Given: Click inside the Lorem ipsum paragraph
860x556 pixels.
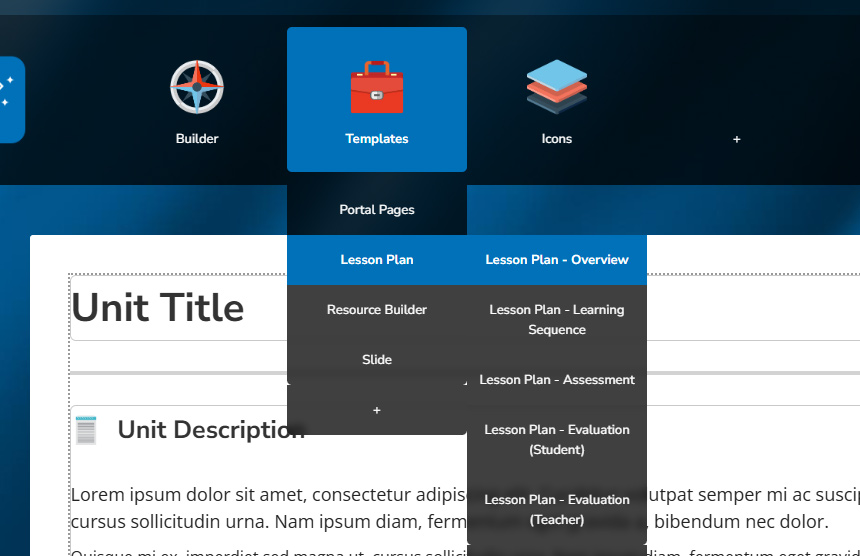Looking at the screenshot, I should click(x=250, y=508).
